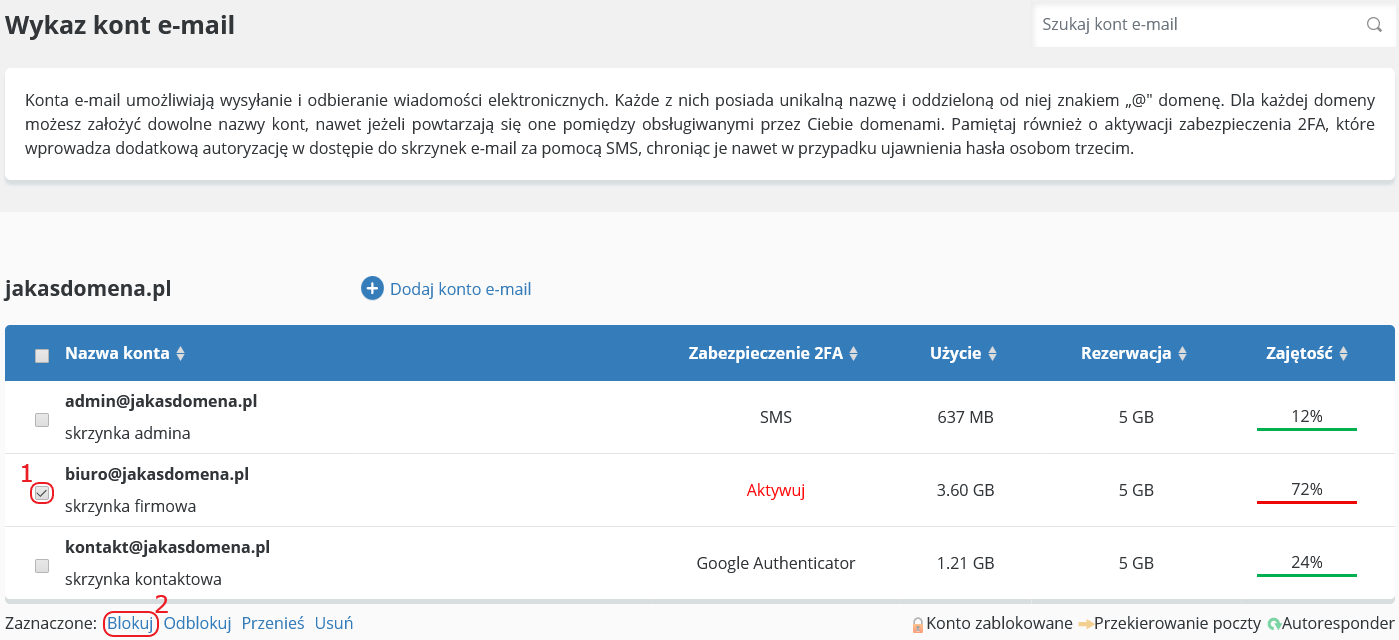Click 5 GB reservation in biuro row
The width and height of the screenshot is (1399, 640).
tap(1136, 490)
